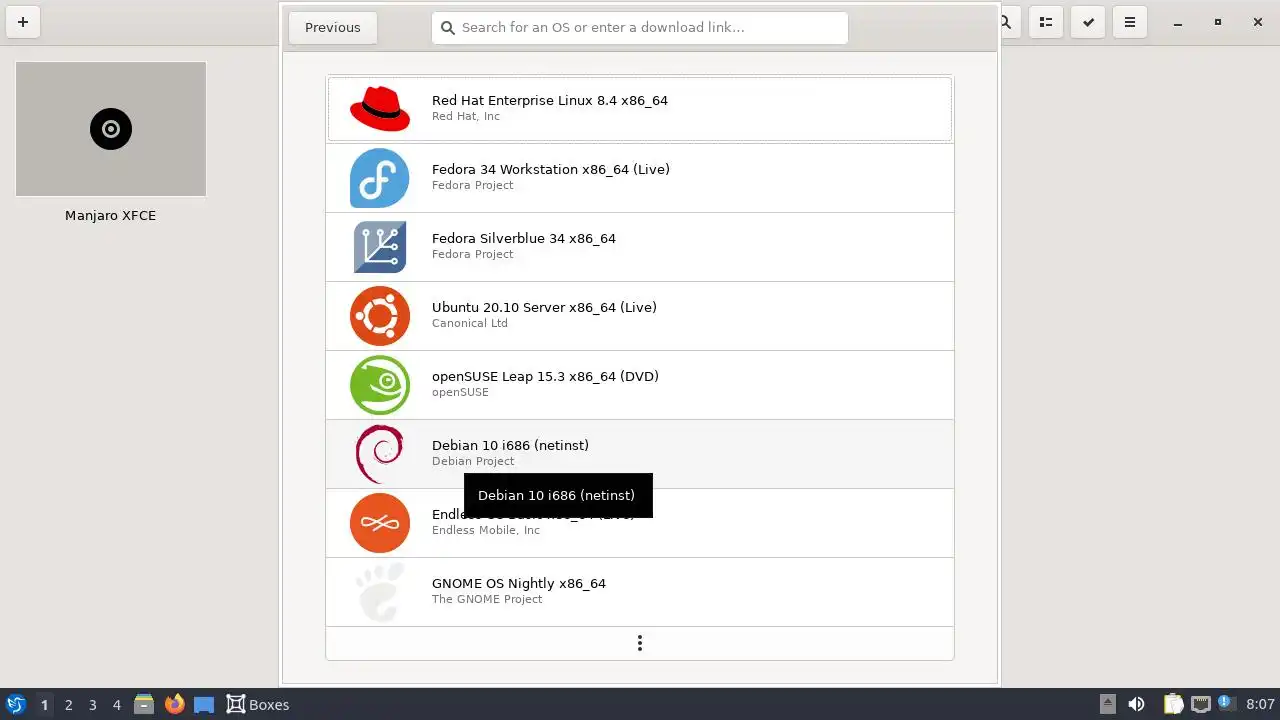Click the Fedora Silverblue logo icon

380,247
